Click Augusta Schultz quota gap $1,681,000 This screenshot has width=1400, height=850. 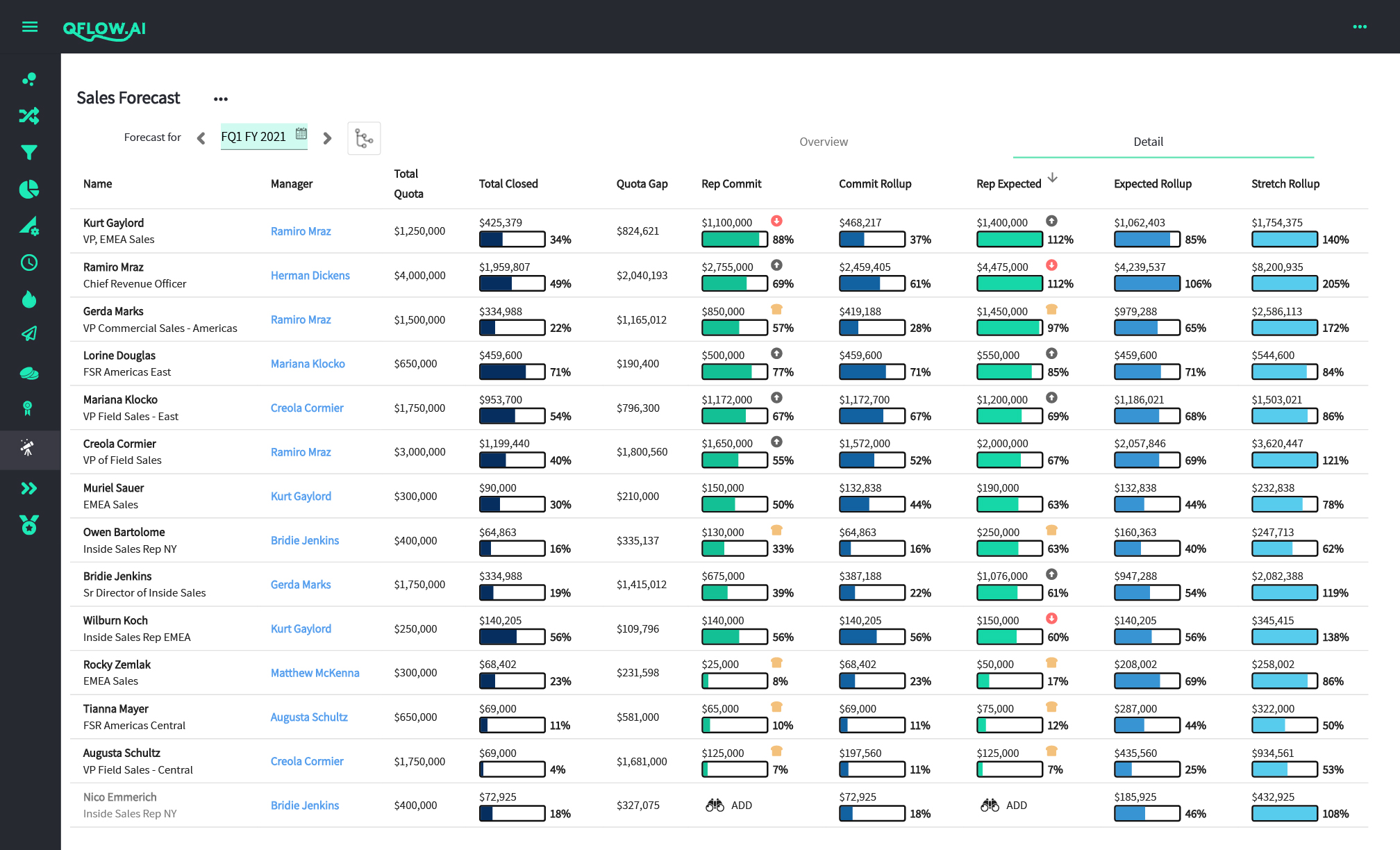click(x=642, y=762)
